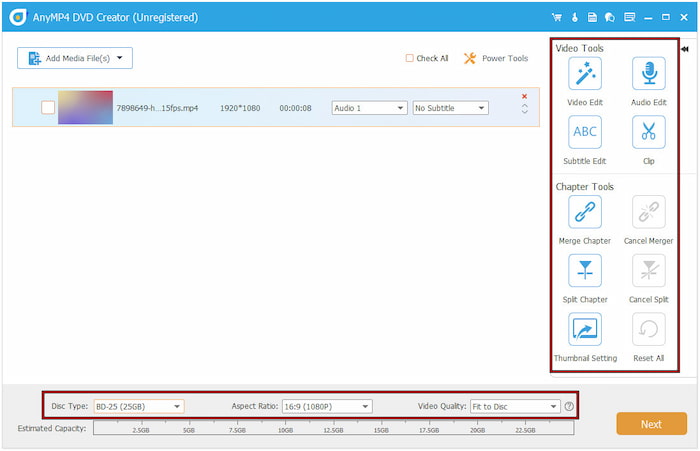
Task: Open the Video Quality dropdown
Action: (x=514, y=406)
